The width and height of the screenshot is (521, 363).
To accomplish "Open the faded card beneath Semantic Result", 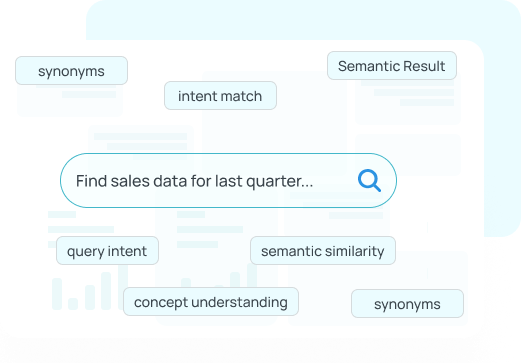I will 408,102.
